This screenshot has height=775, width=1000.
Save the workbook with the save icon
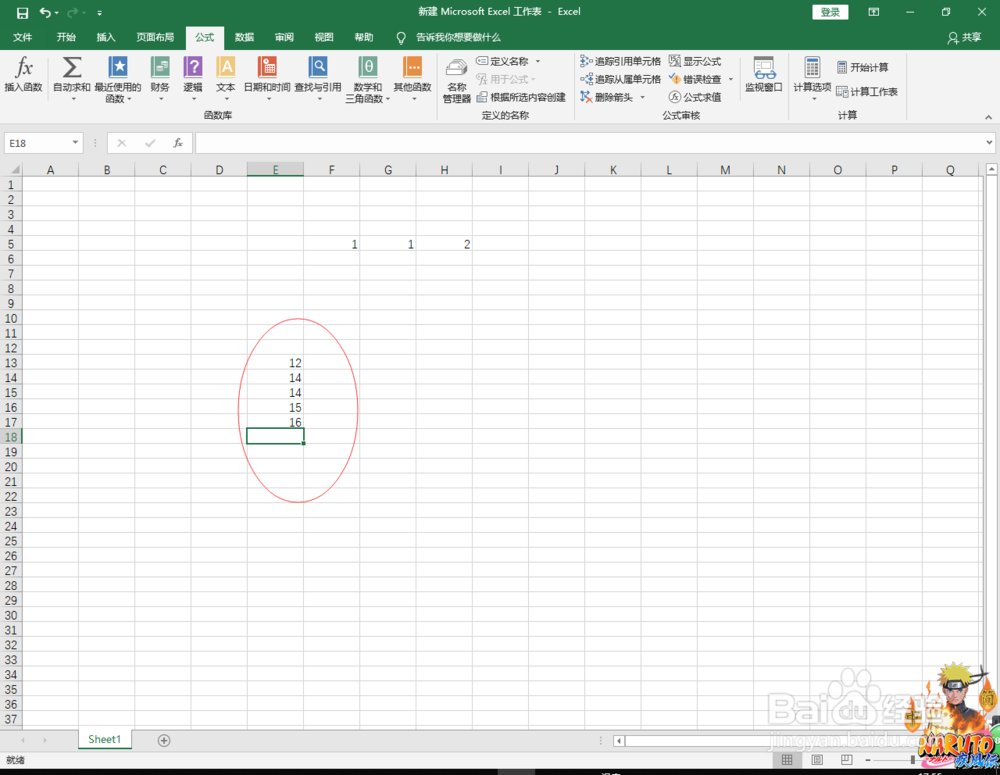(x=22, y=12)
